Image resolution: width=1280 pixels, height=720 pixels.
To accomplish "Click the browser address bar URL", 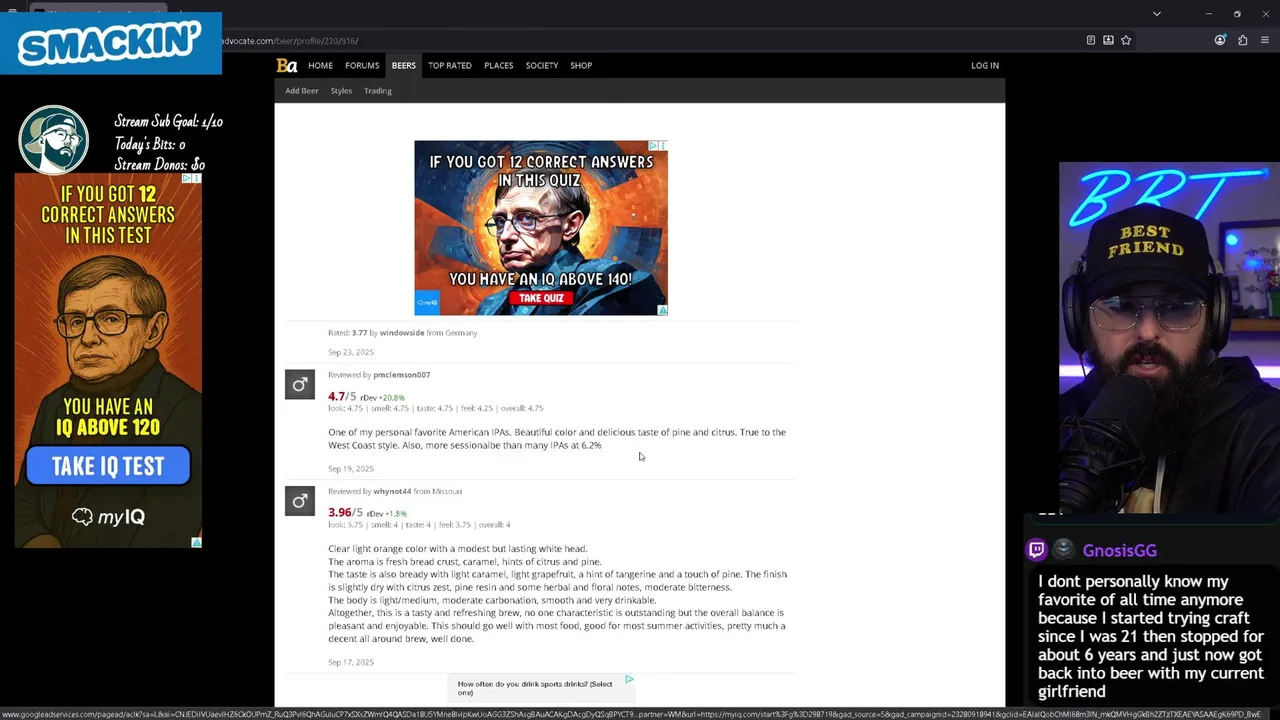I will click(290, 41).
